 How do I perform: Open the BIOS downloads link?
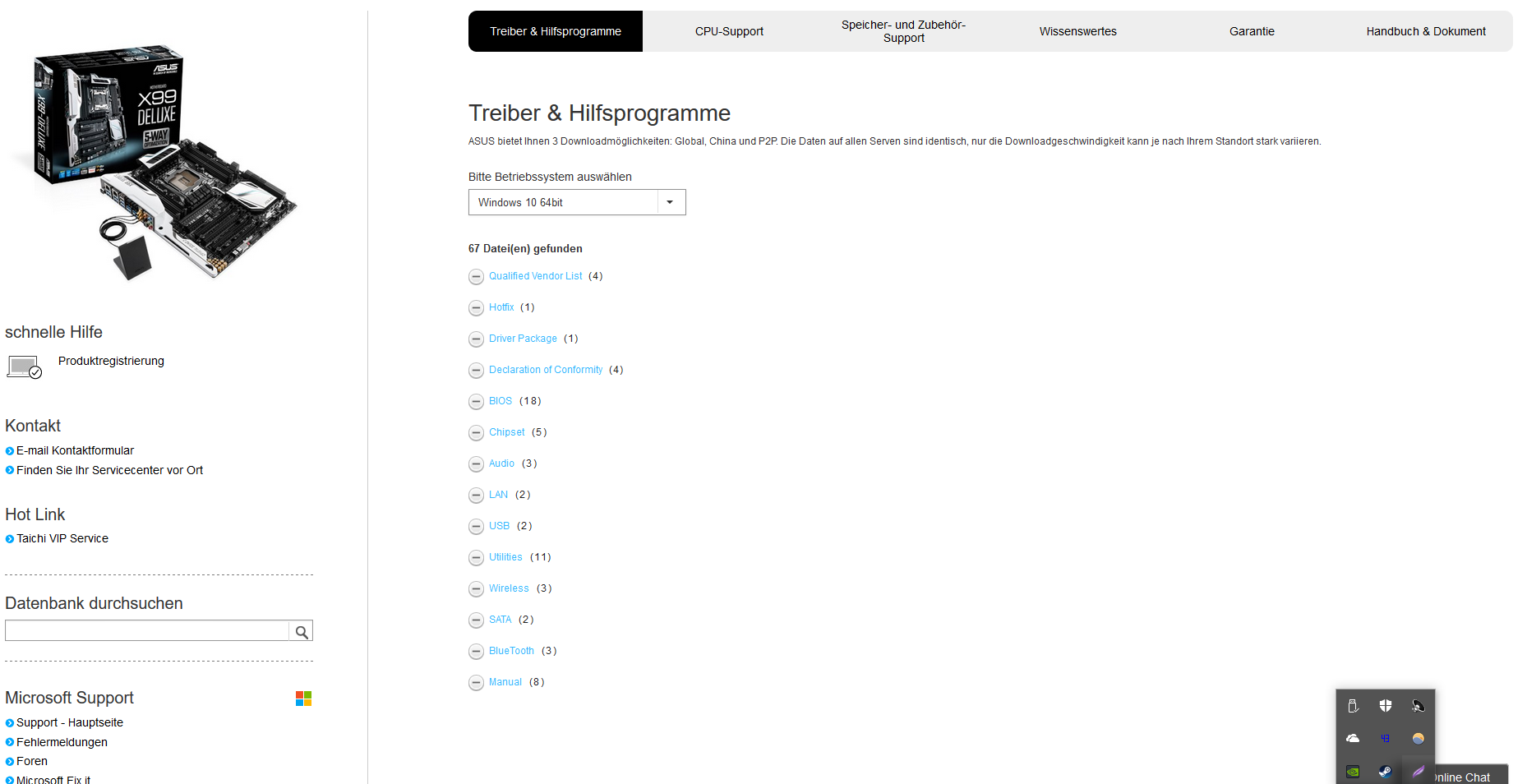click(x=501, y=401)
